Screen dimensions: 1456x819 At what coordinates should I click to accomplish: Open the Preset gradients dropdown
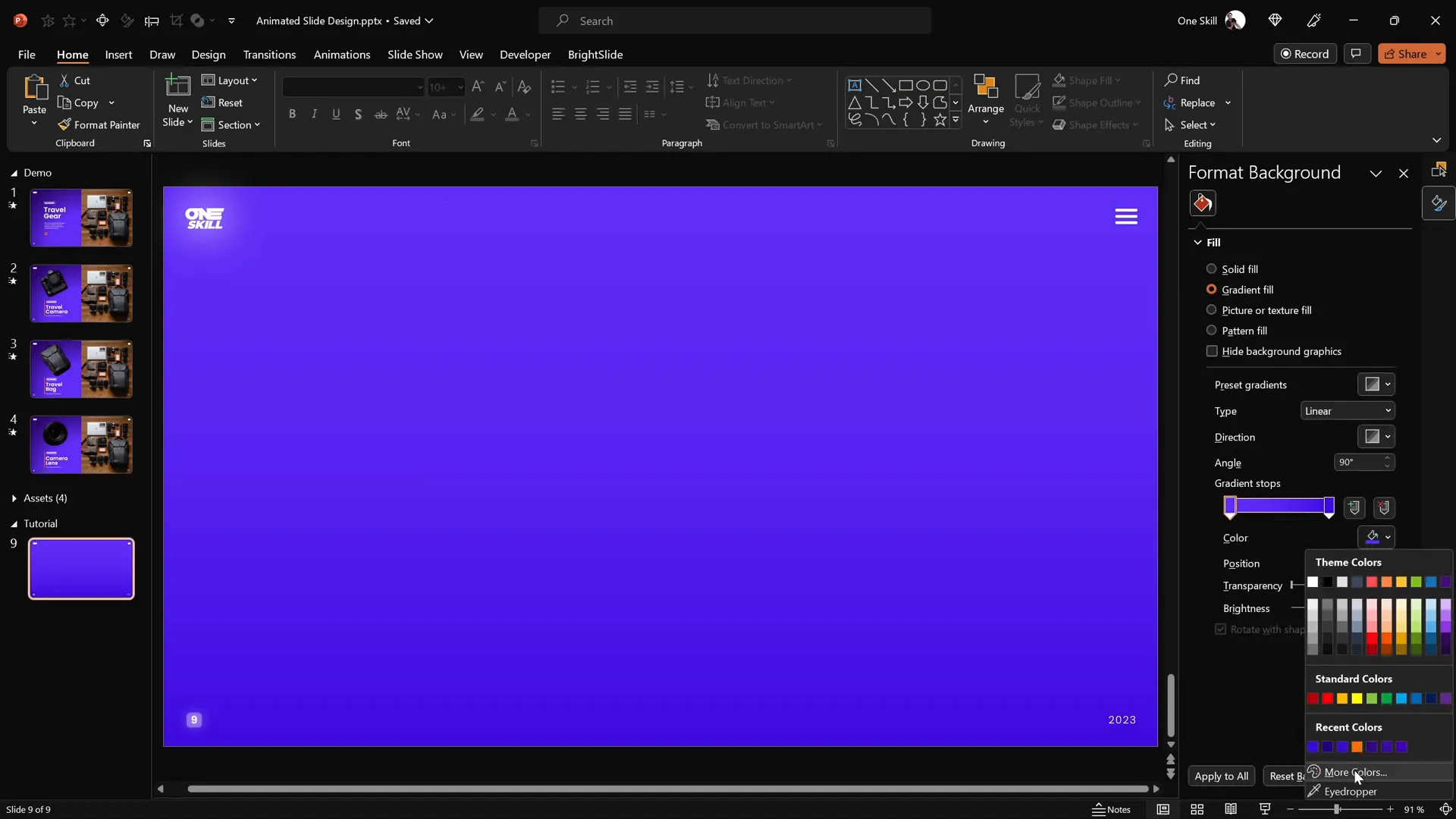click(x=1376, y=384)
